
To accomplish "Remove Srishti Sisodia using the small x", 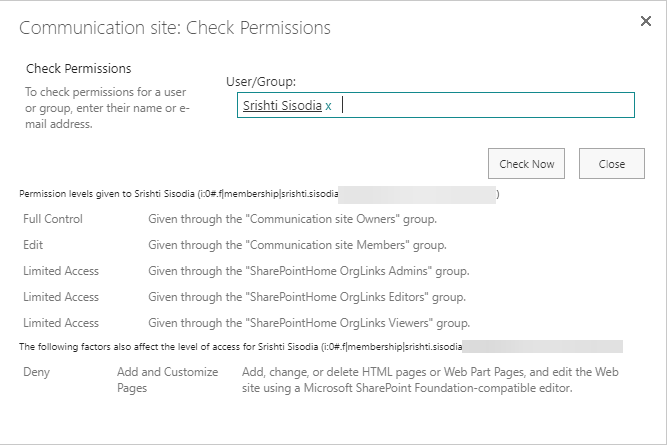I will (328, 106).
